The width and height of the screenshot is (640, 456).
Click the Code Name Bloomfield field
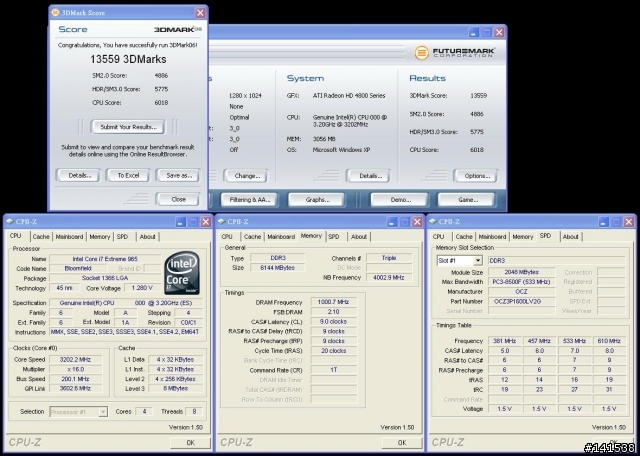78,269
